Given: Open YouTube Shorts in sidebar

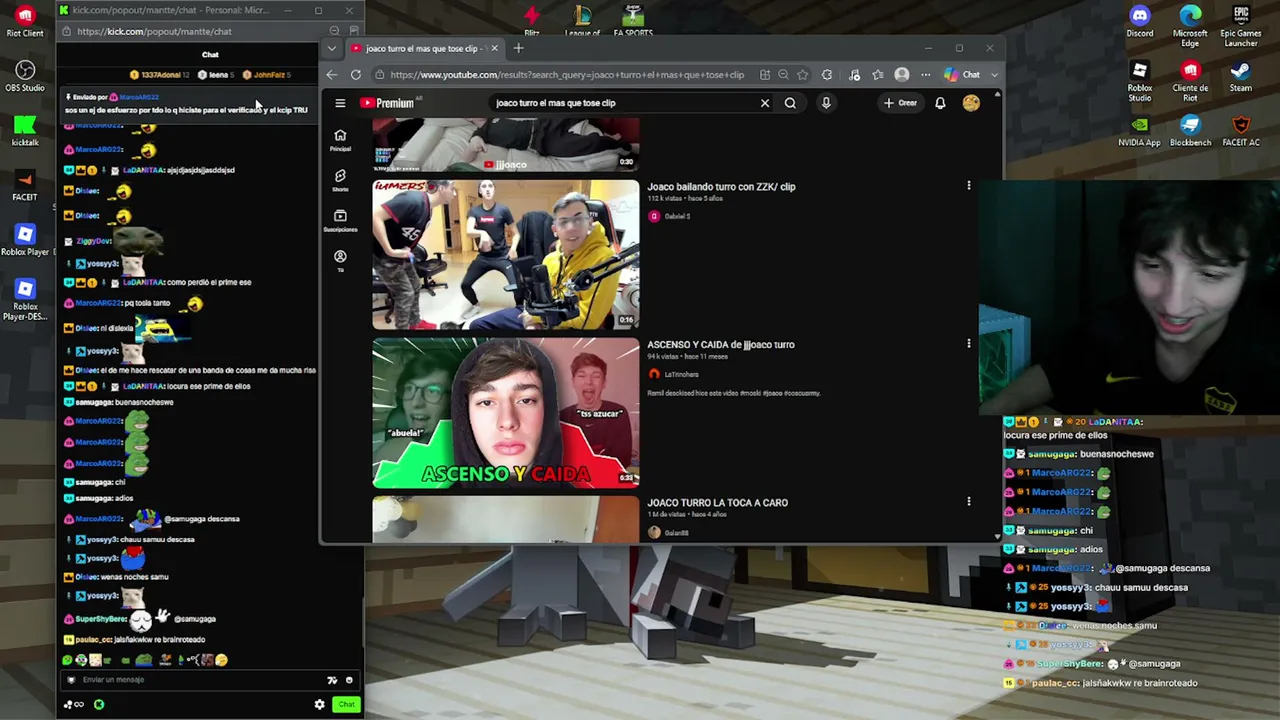Looking at the screenshot, I should 340,180.
